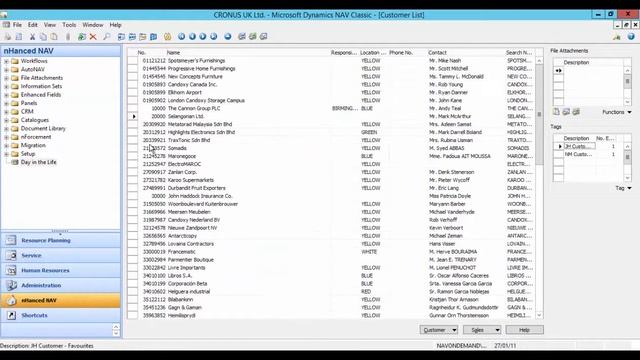Click the Name column header
Image resolution: width=640 pixels, height=360 pixels.
(248, 53)
